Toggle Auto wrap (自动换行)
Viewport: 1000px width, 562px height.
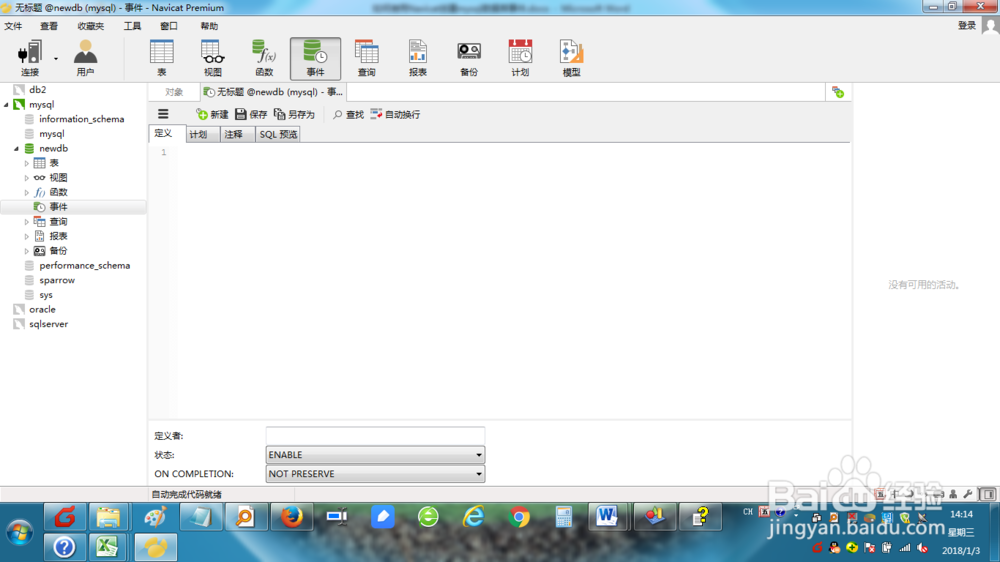point(395,114)
